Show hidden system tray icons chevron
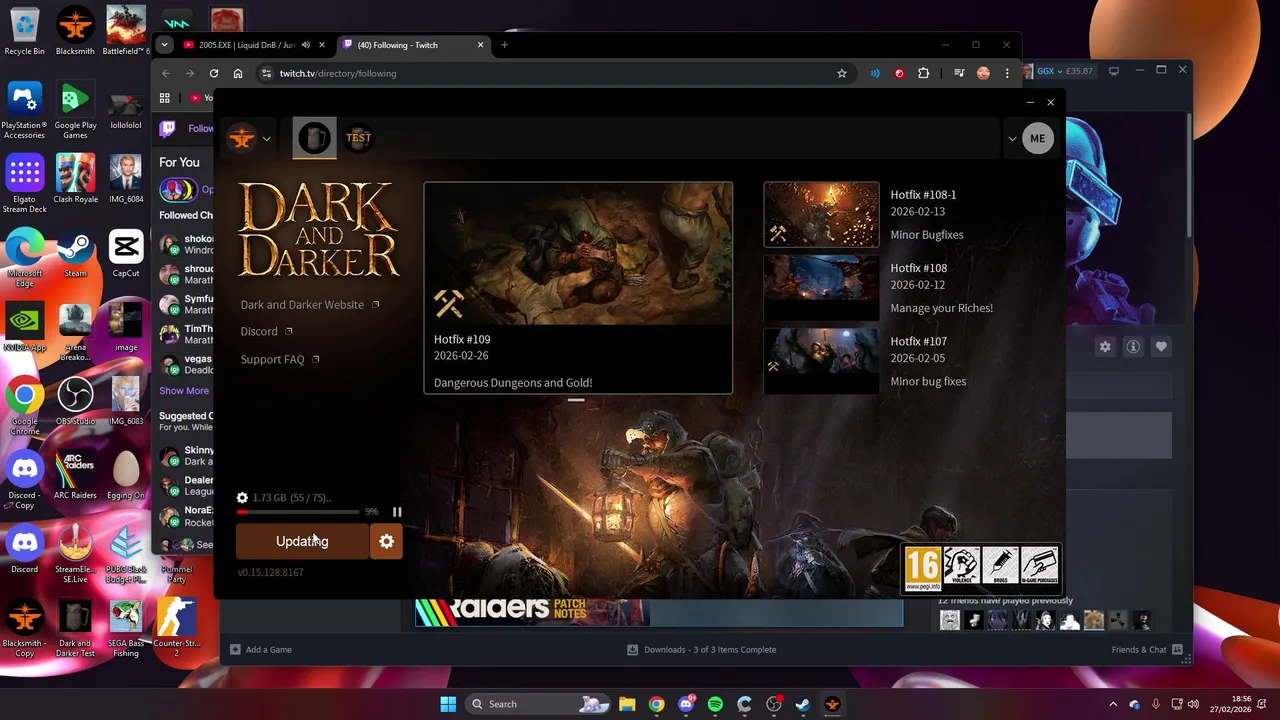Viewport: 1280px width, 720px height. (x=1113, y=704)
